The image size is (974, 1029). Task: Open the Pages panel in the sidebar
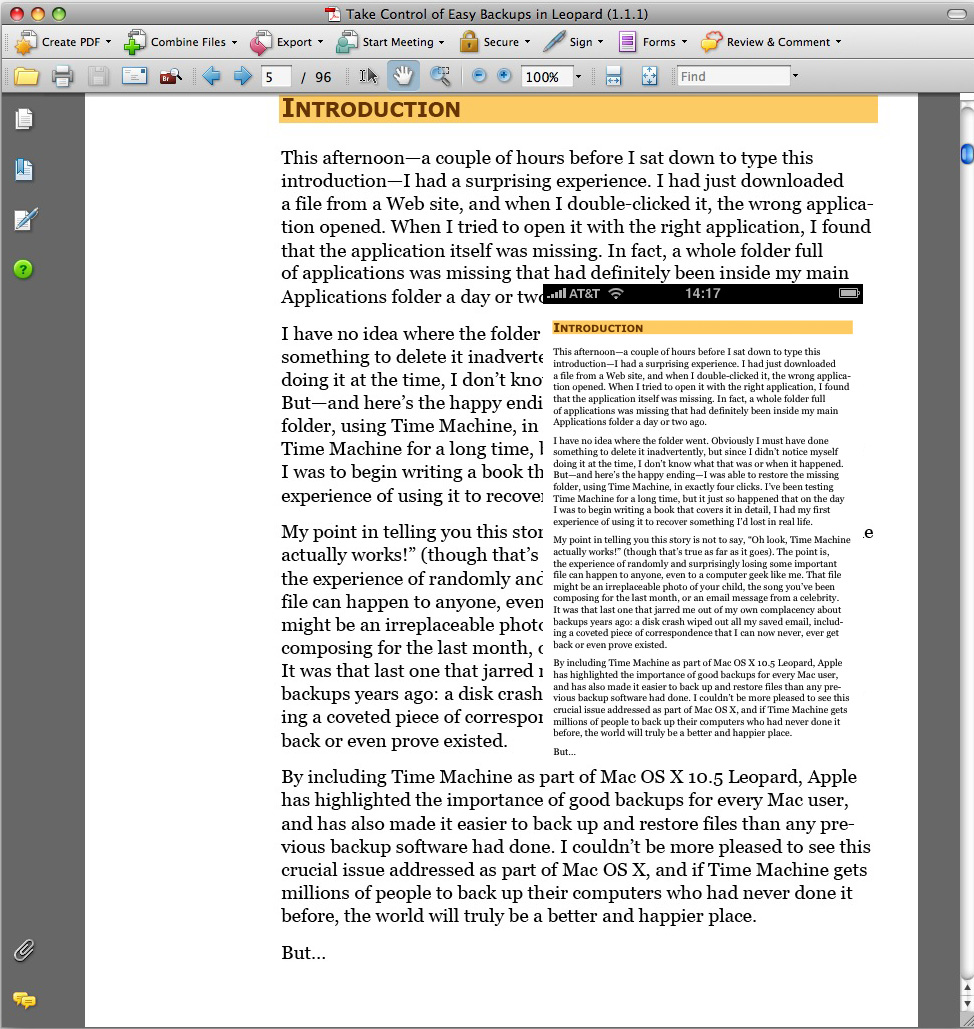[24, 119]
